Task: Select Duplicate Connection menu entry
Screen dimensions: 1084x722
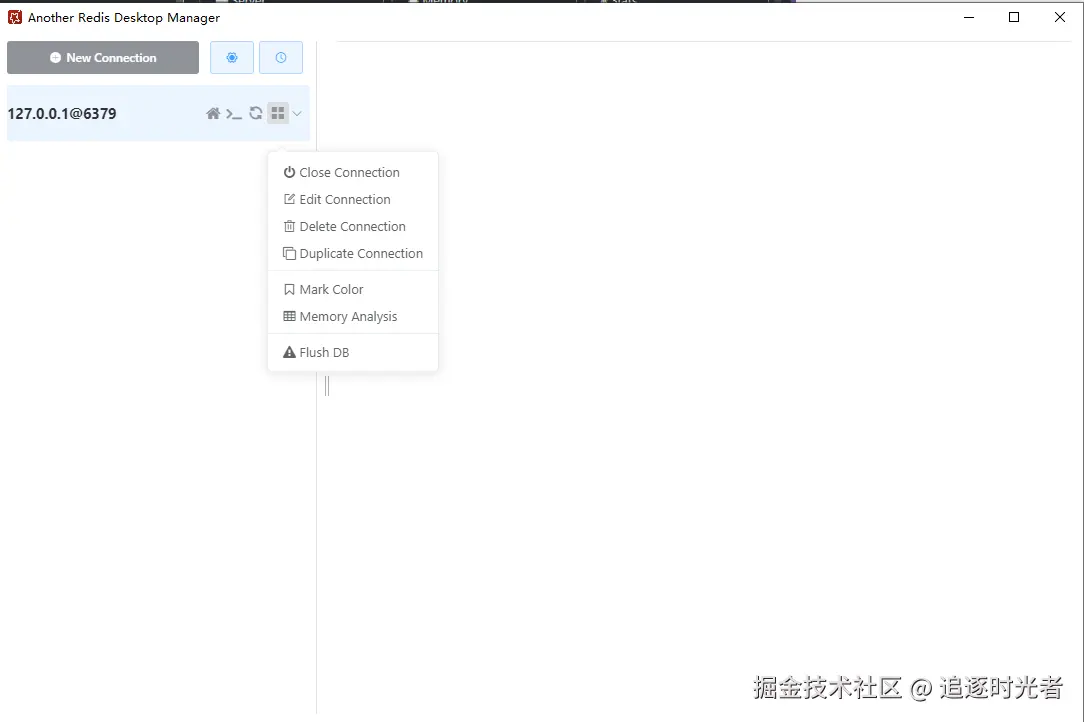Action: tap(353, 253)
